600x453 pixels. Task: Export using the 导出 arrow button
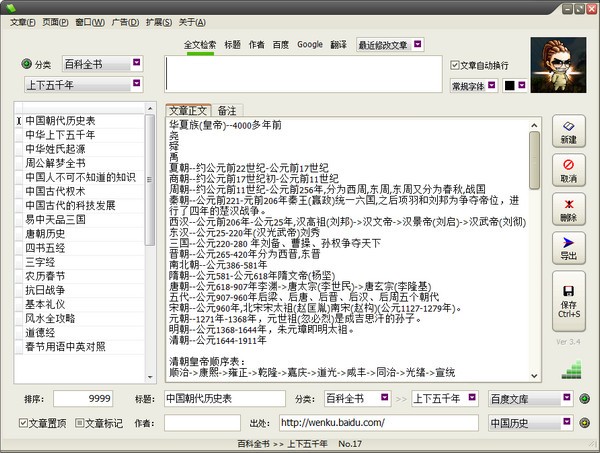click(x=568, y=248)
